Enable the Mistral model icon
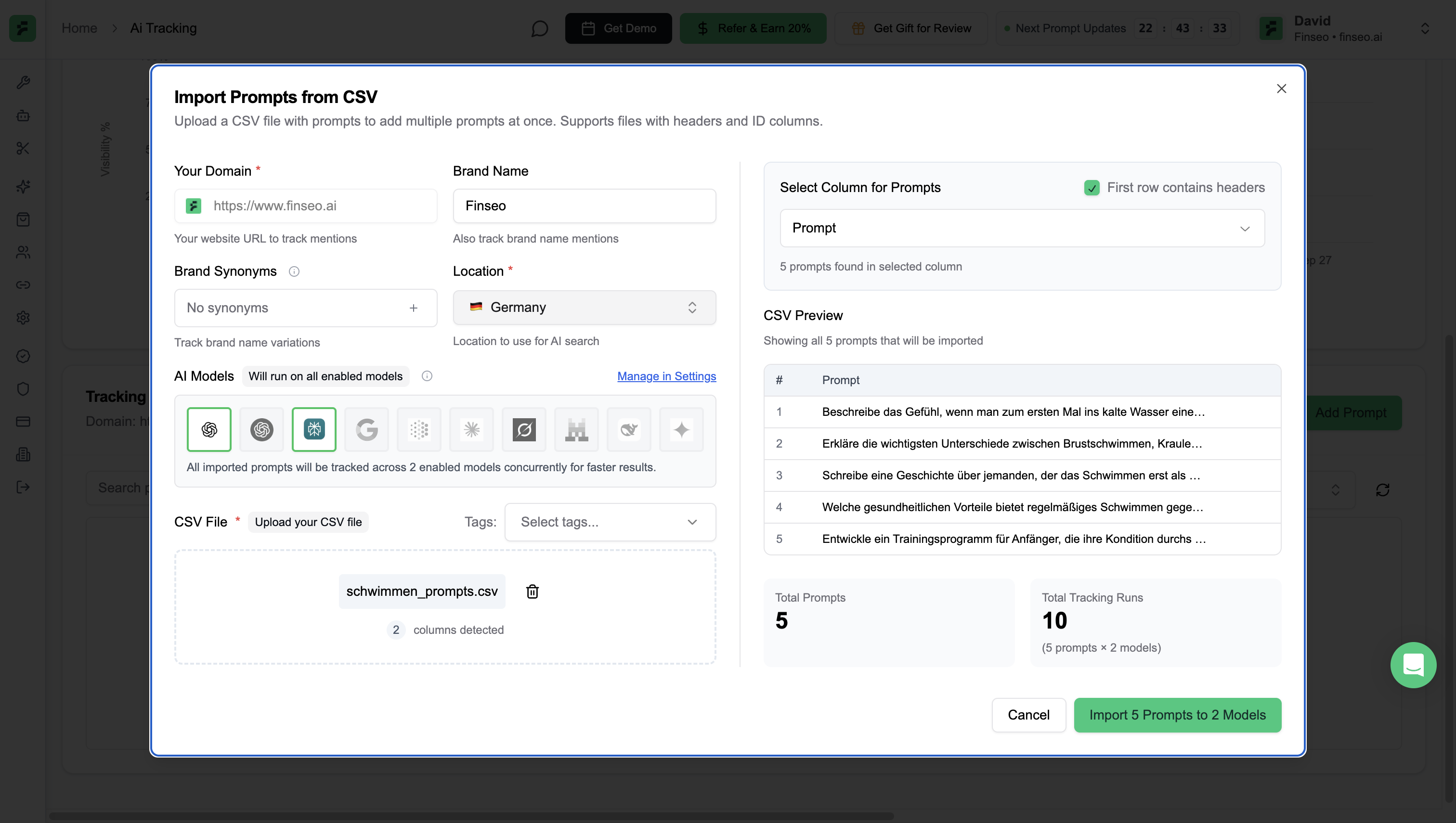 (576, 430)
